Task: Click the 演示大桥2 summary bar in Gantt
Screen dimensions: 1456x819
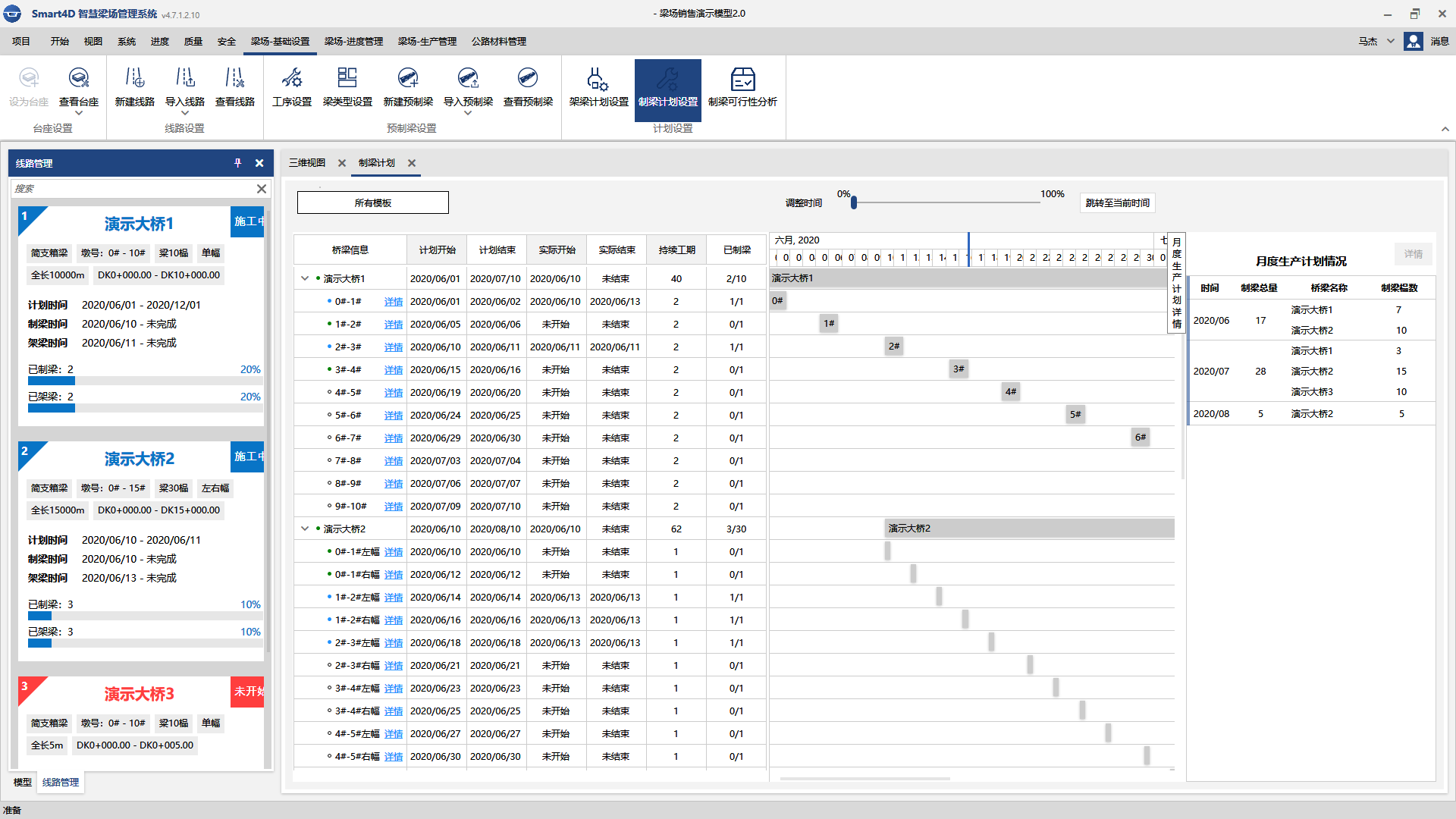Action: pyautogui.click(x=1030, y=529)
